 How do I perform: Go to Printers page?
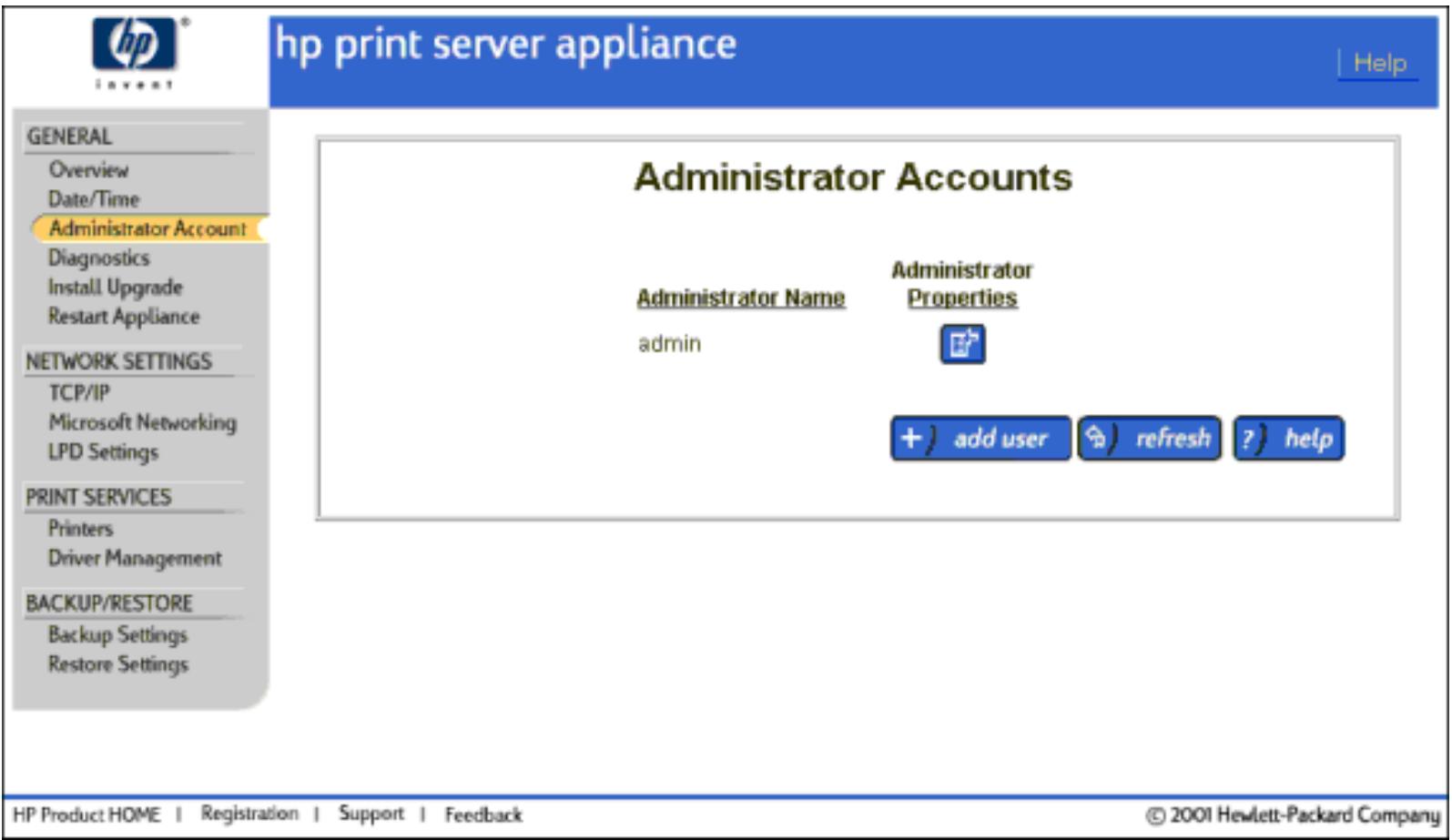tap(81, 528)
